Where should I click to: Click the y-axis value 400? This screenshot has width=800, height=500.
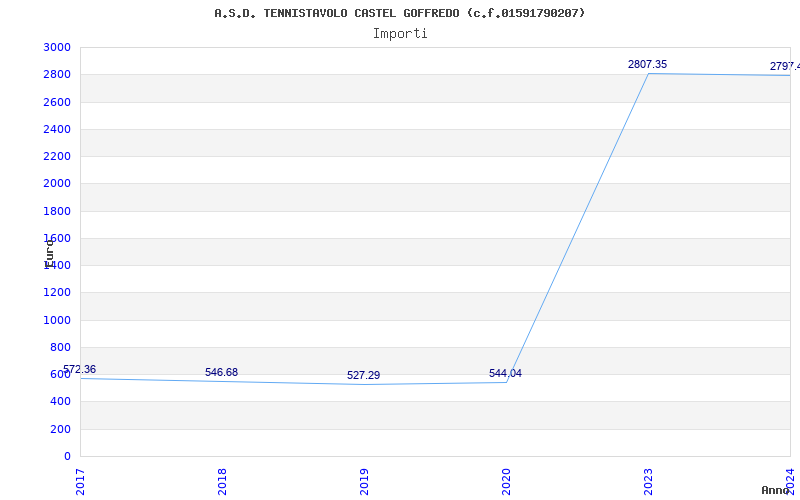[60, 402]
